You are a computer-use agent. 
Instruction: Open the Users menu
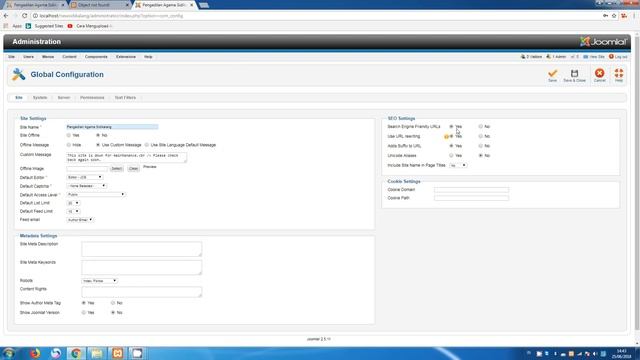[x=28, y=57]
